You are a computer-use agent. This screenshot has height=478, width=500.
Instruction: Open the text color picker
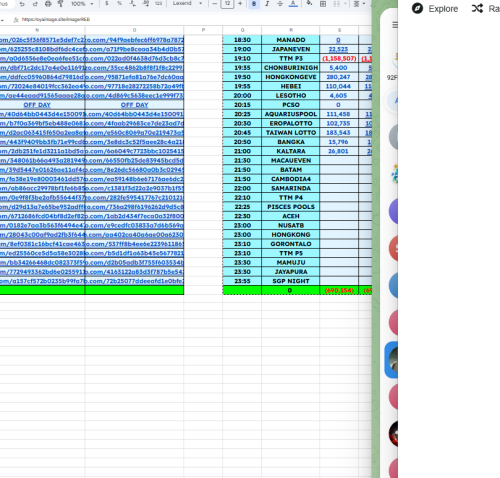click(293, 4)
